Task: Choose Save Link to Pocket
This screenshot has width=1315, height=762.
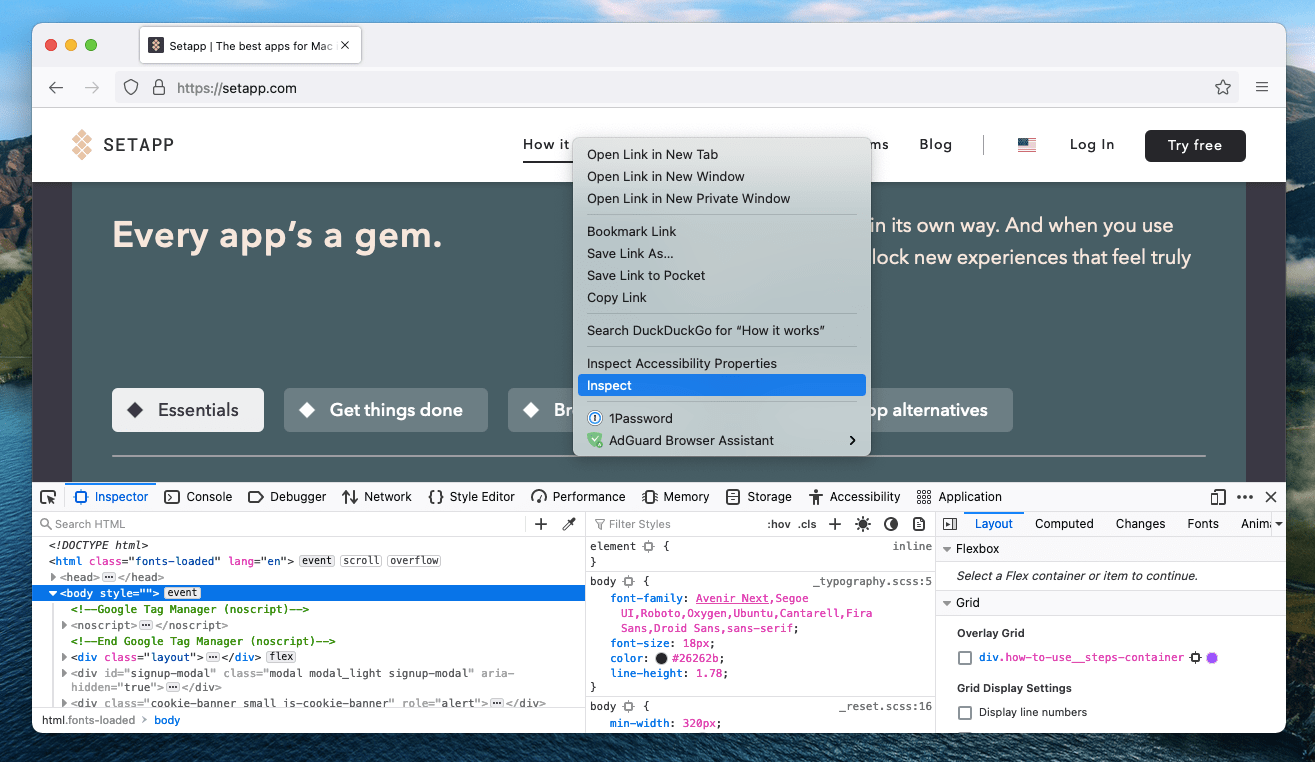Action: 722,275
